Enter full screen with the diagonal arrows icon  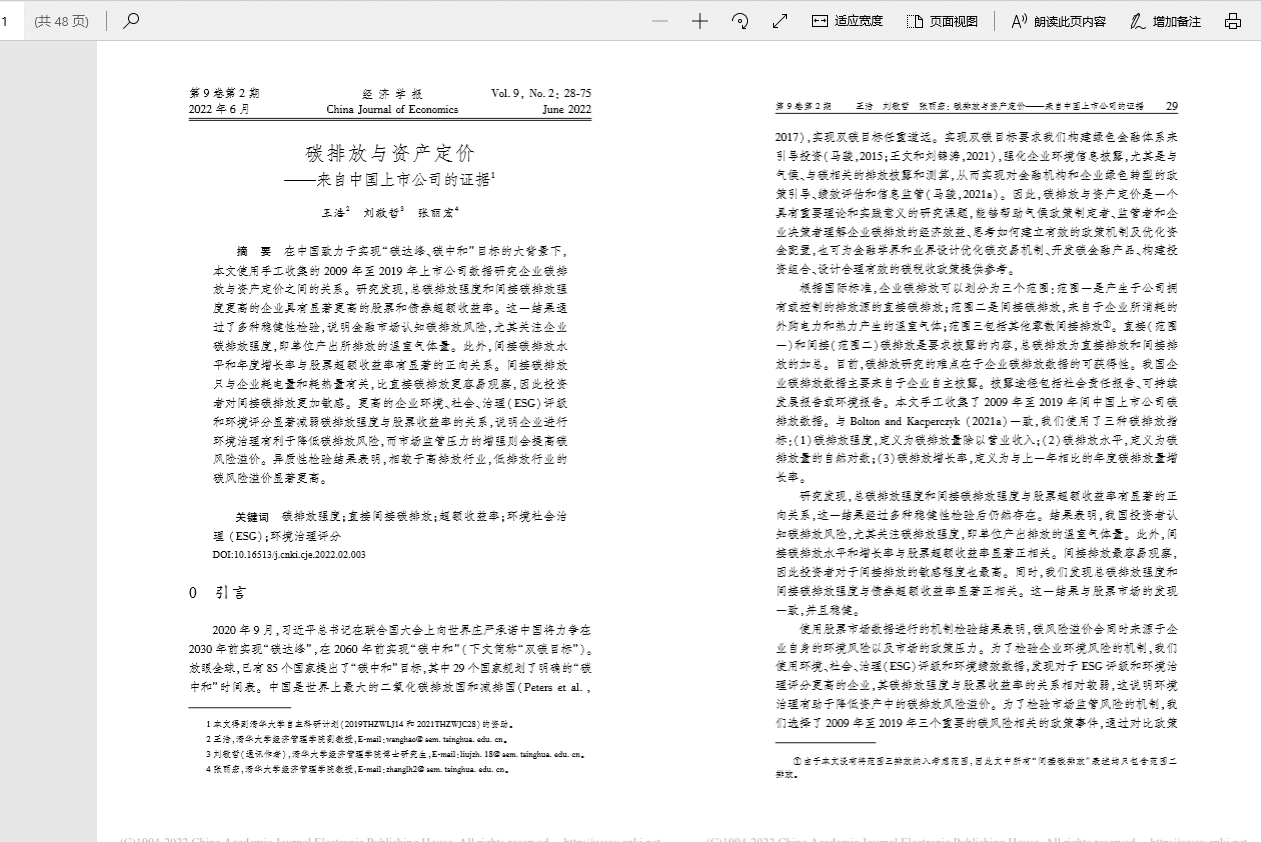point(780,21)
